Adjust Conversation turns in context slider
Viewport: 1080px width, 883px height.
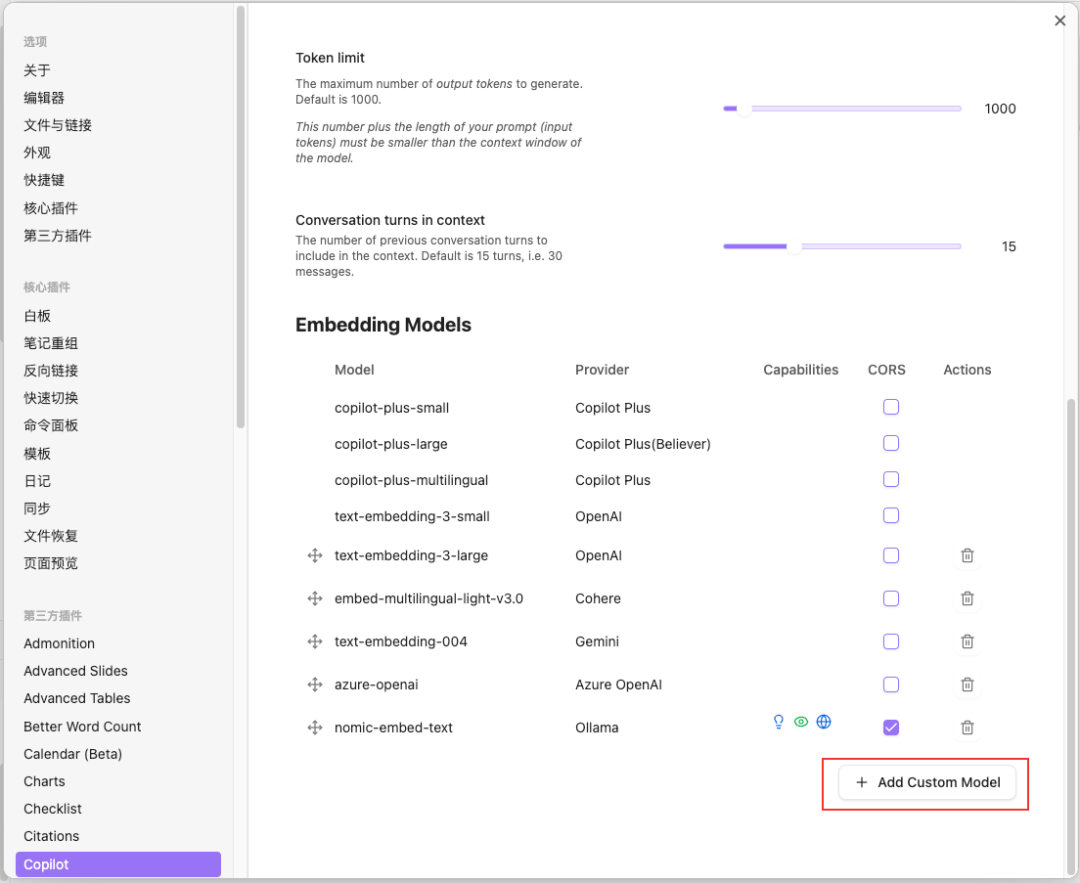coord(842,247)
